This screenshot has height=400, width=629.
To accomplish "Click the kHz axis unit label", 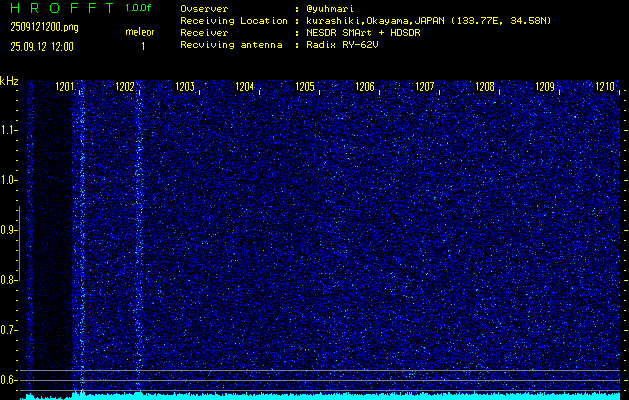I will [x=9, y=81].
